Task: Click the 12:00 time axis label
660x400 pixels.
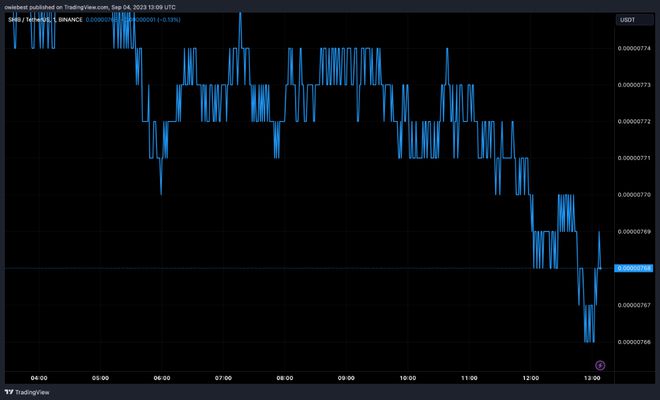Action: [530, 378]
